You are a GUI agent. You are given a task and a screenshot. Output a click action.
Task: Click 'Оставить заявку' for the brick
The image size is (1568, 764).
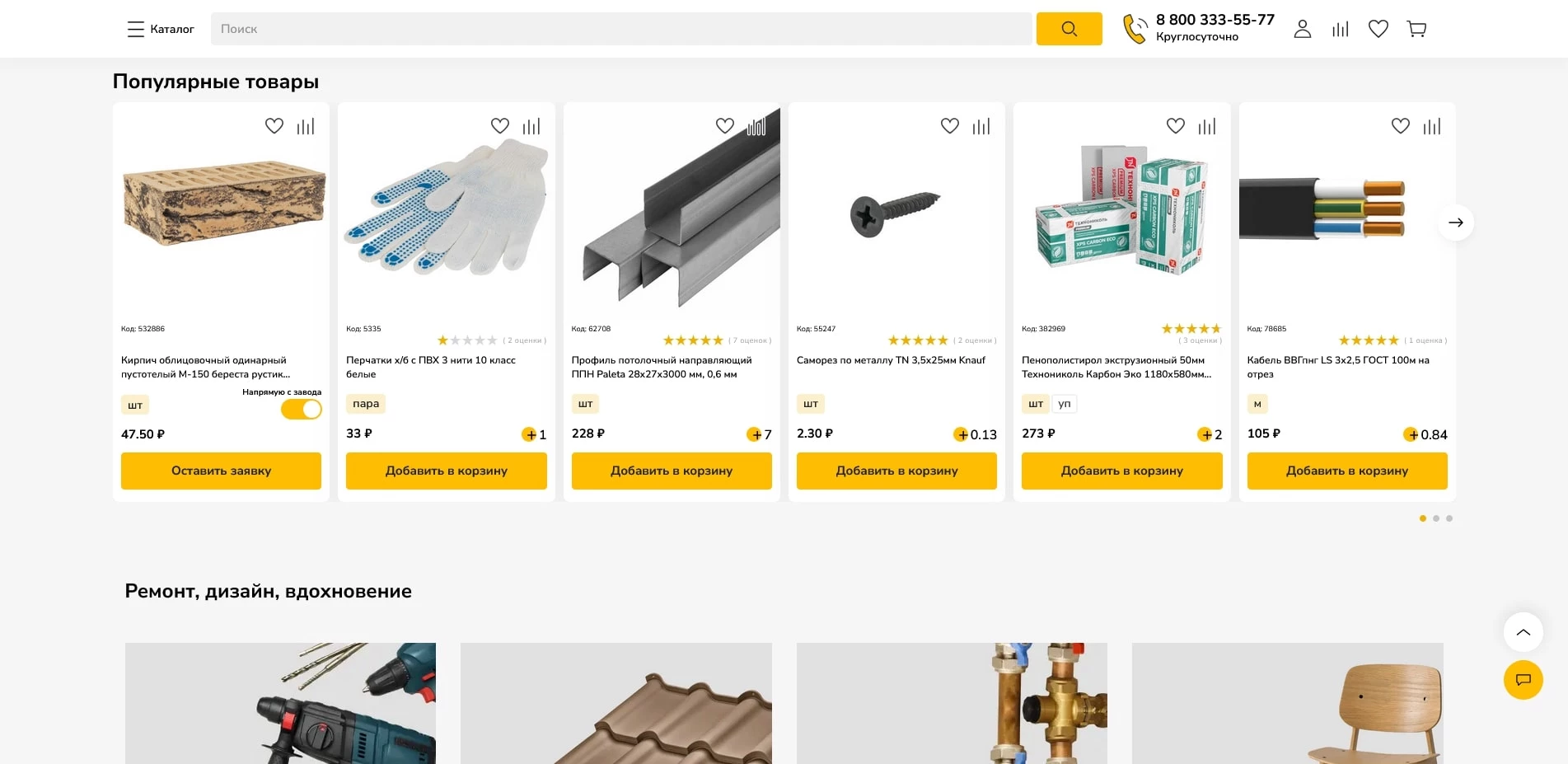221,471
